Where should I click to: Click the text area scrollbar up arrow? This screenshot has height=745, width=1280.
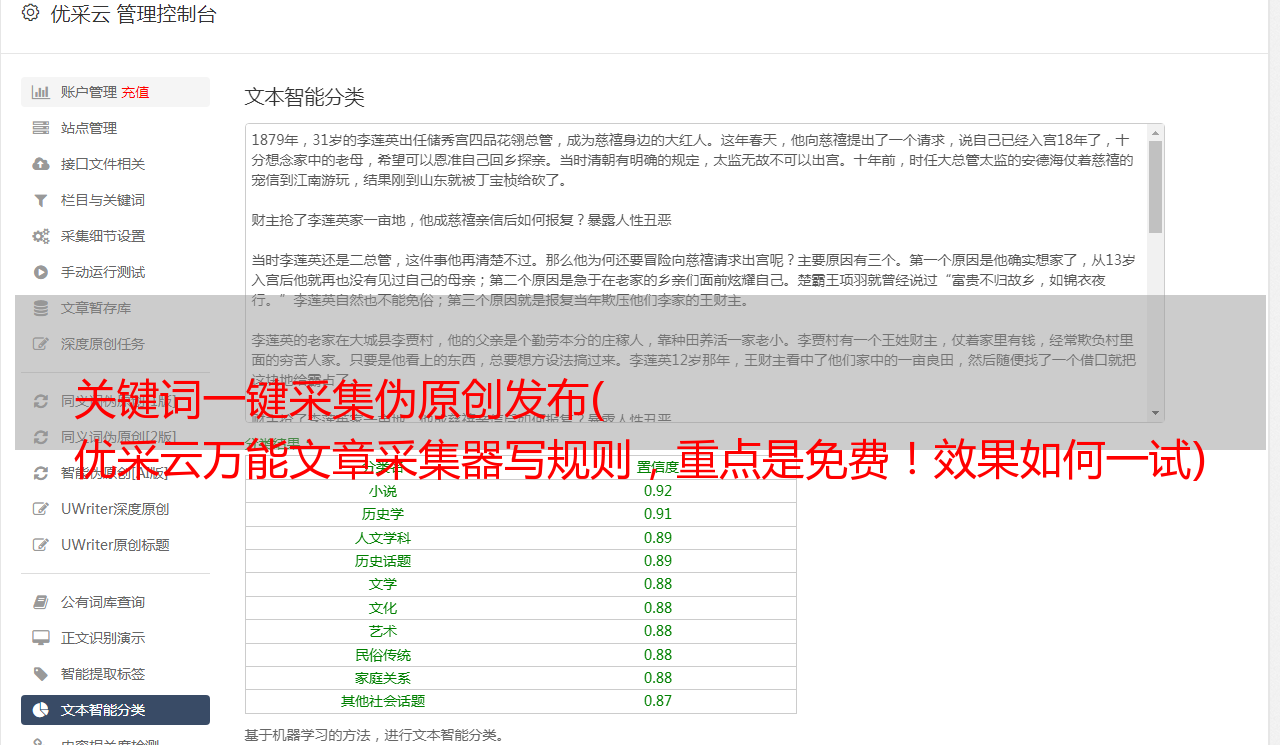point(1156,132)
